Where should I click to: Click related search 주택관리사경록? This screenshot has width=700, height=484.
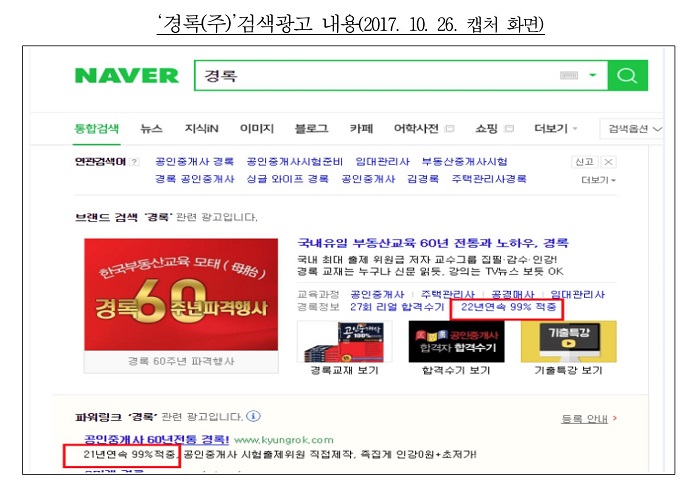[489, 179]
